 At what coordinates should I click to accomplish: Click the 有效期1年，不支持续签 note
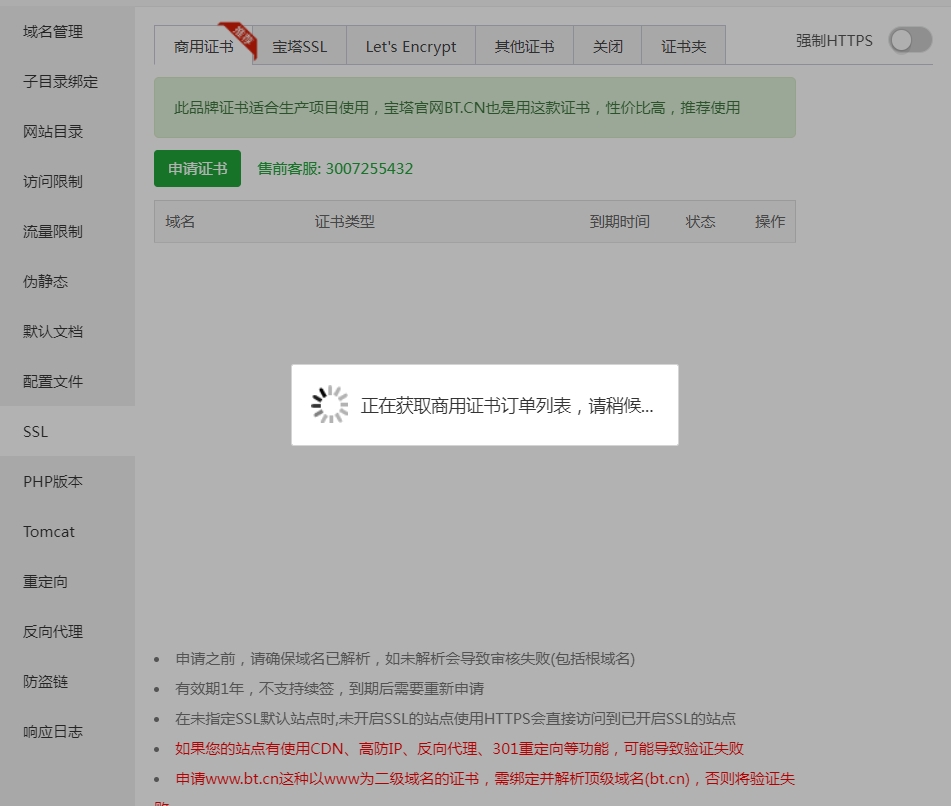coord(329,688)
